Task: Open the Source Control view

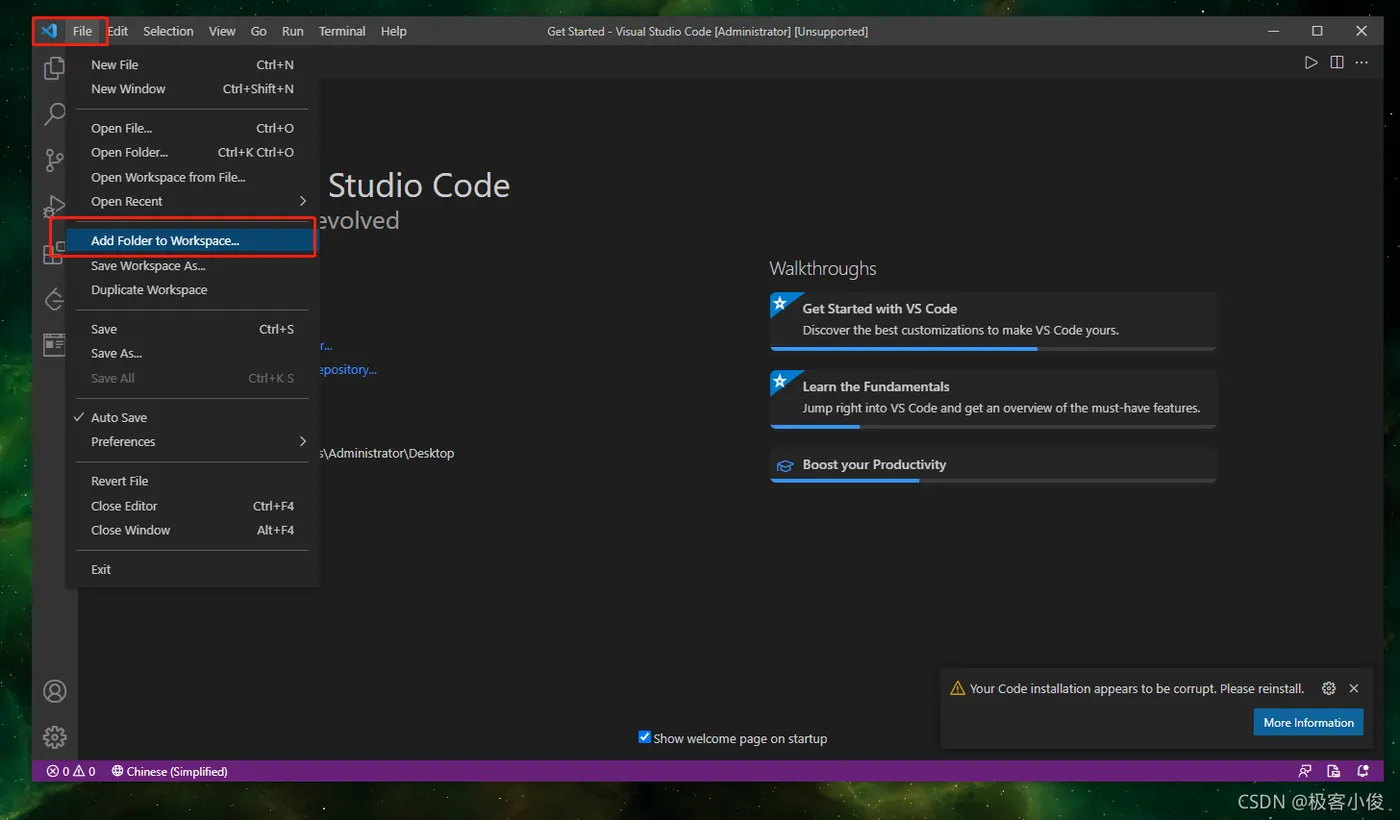Action: 54,160
